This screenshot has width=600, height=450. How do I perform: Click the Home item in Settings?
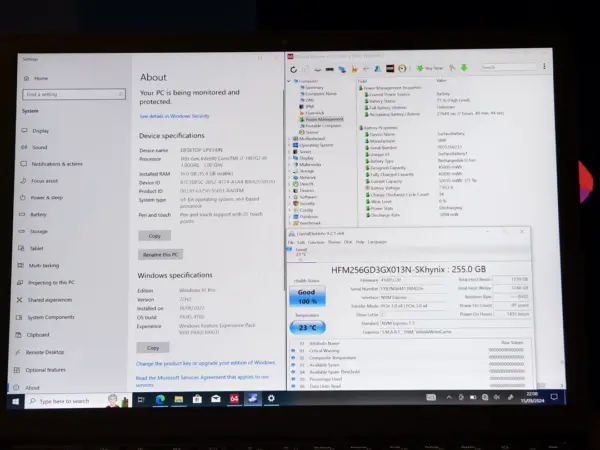[x=36, y=78]
